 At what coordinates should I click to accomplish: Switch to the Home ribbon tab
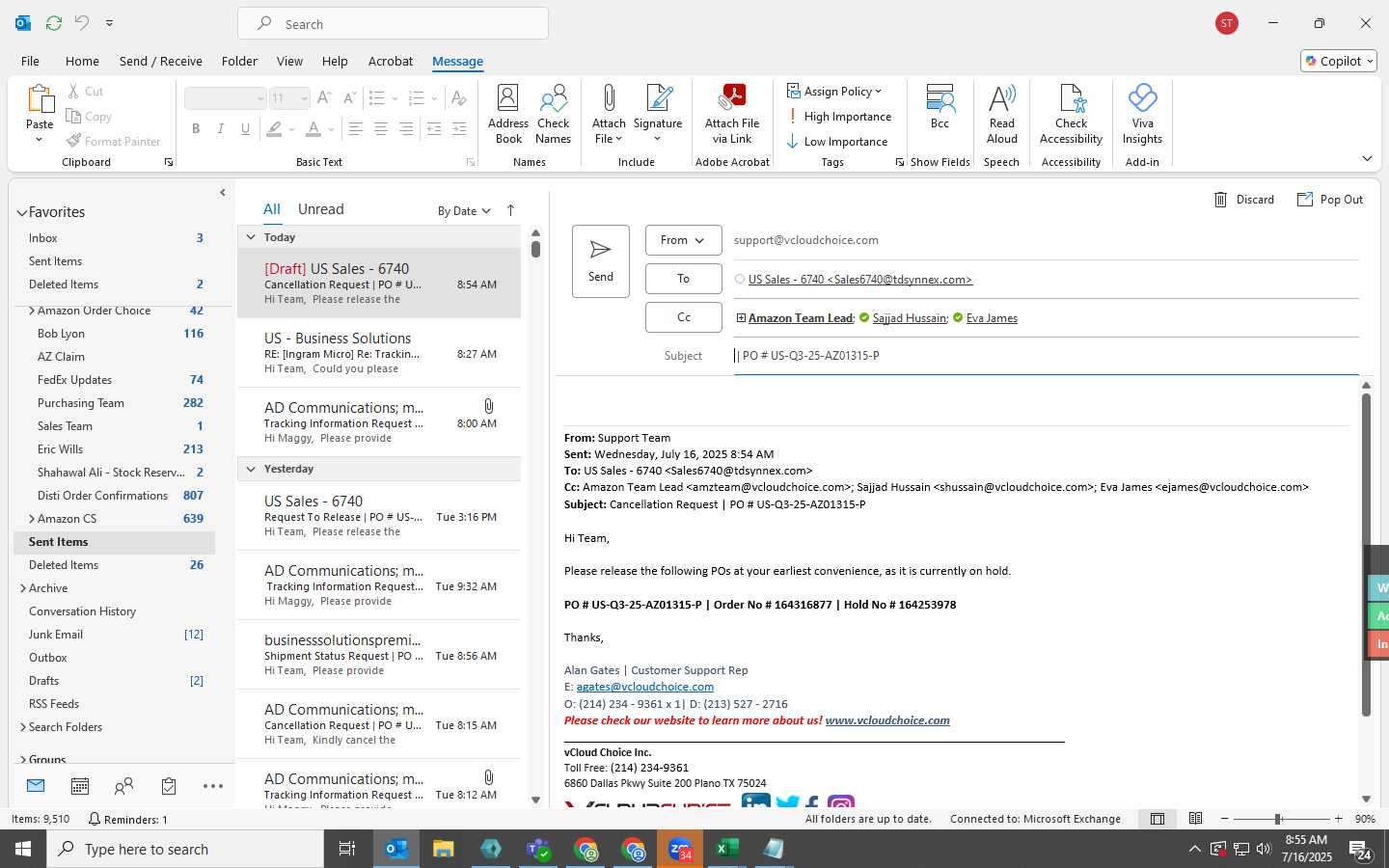[82, 61]
